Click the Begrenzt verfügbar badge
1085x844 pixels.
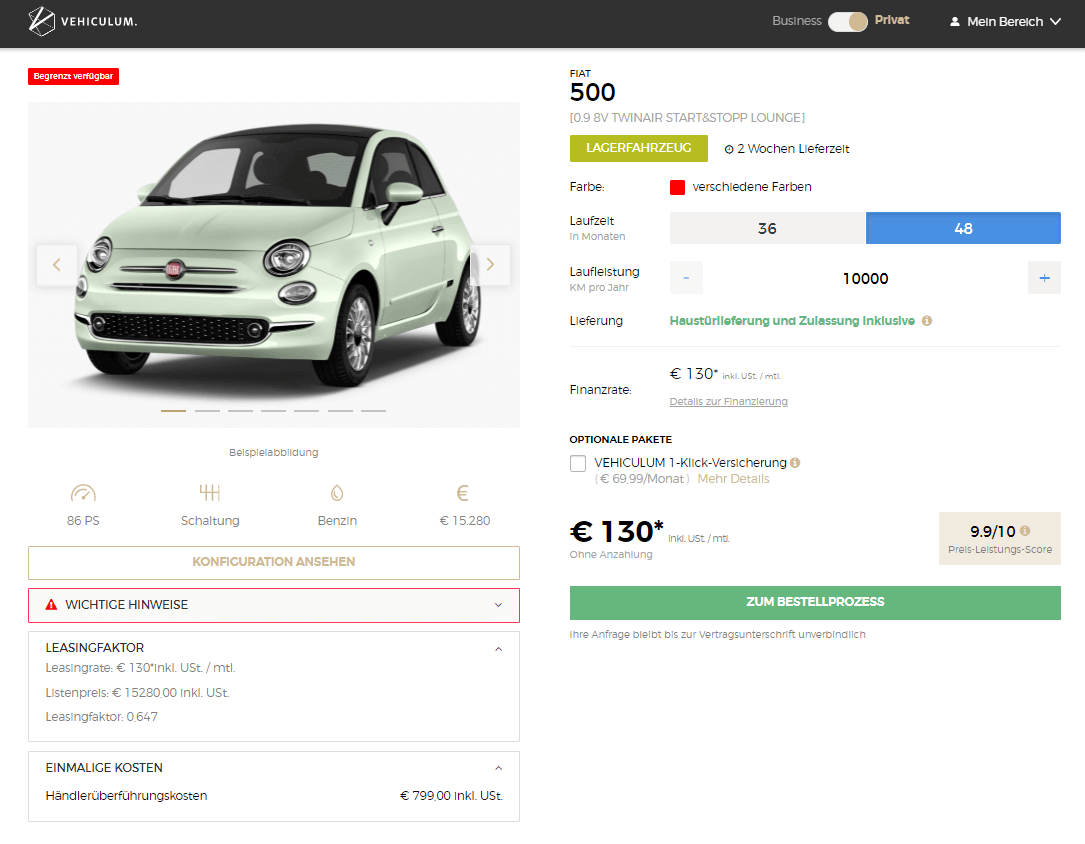coord(73,76)
